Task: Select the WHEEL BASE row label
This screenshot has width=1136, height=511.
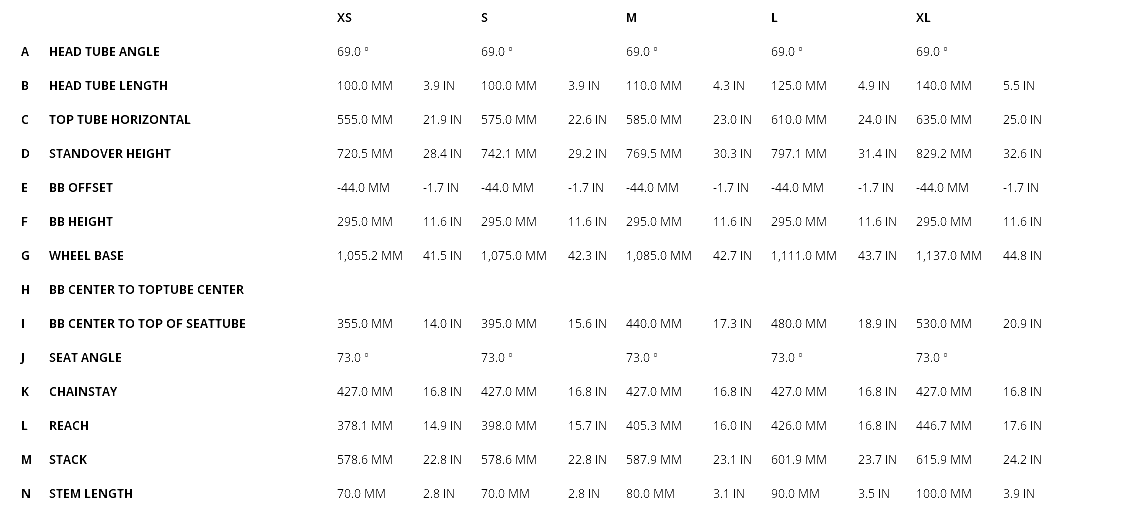Action: (86, 256)
